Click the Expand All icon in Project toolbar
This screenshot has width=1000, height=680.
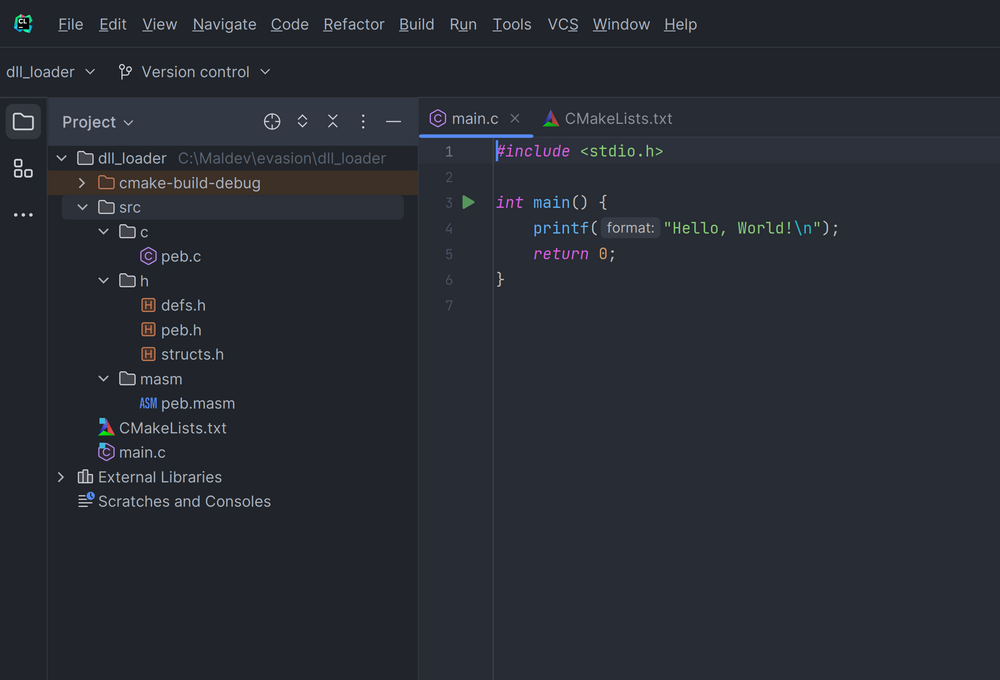click(x=302, y=121)
